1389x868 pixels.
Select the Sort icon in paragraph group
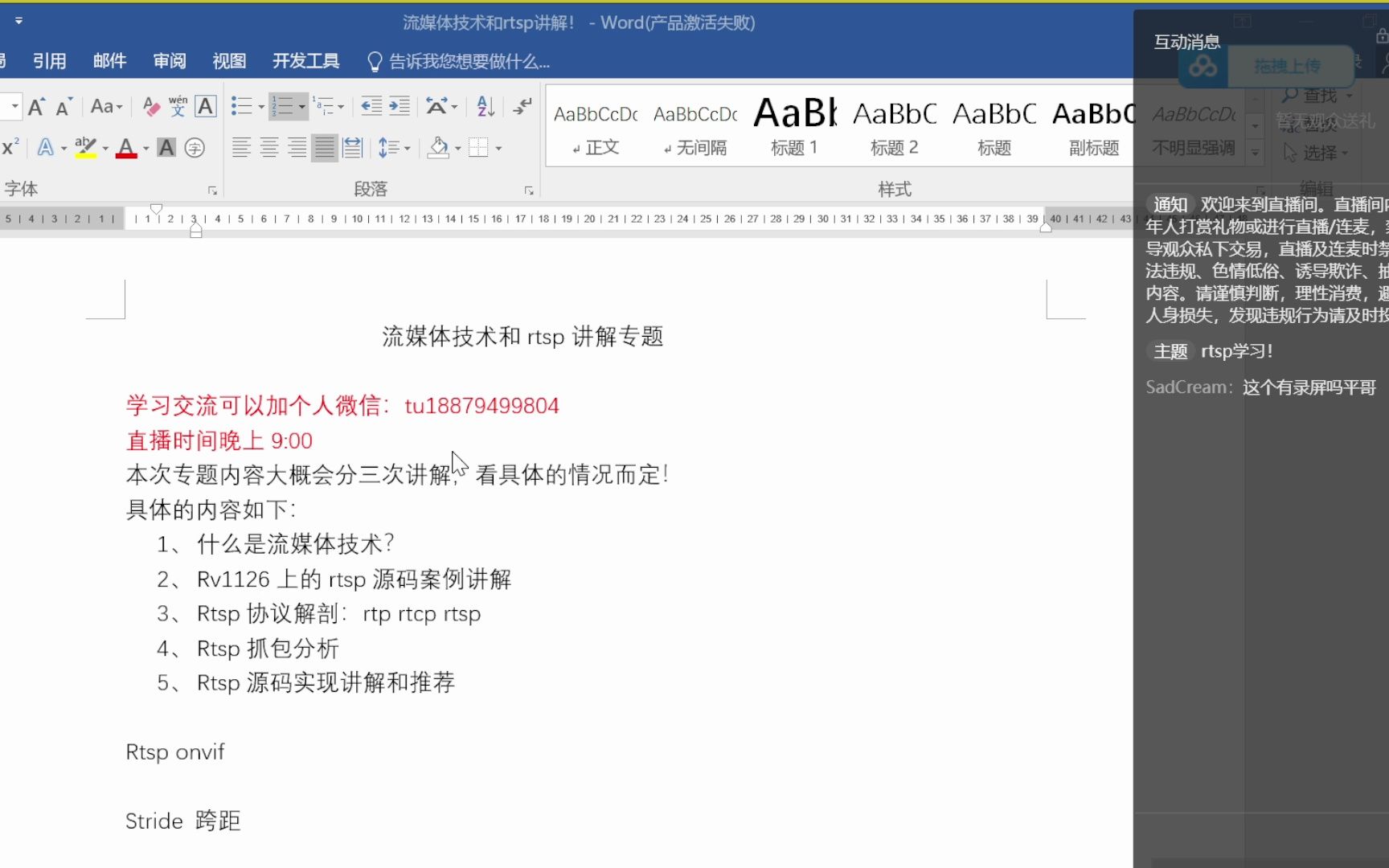click(x=483, y=106)
